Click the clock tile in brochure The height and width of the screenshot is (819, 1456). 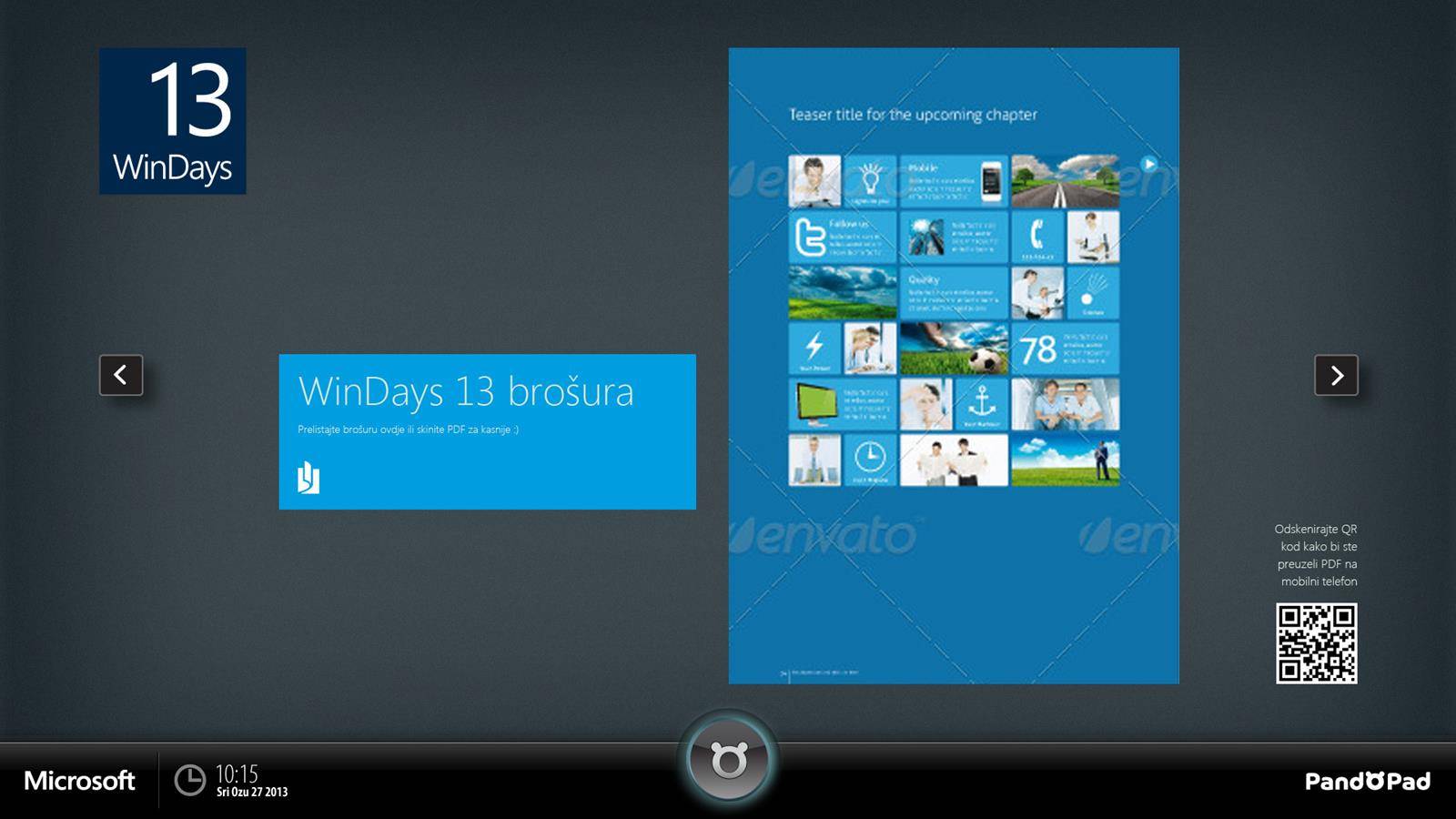(870, 460)
